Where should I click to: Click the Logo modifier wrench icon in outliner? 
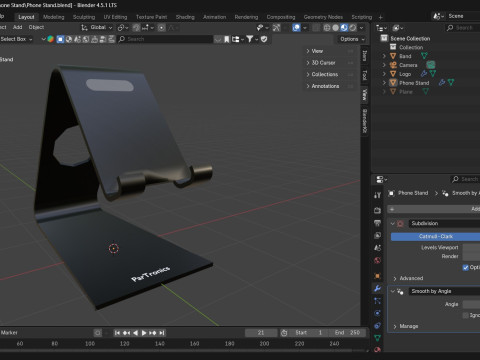tap(424, 74)
